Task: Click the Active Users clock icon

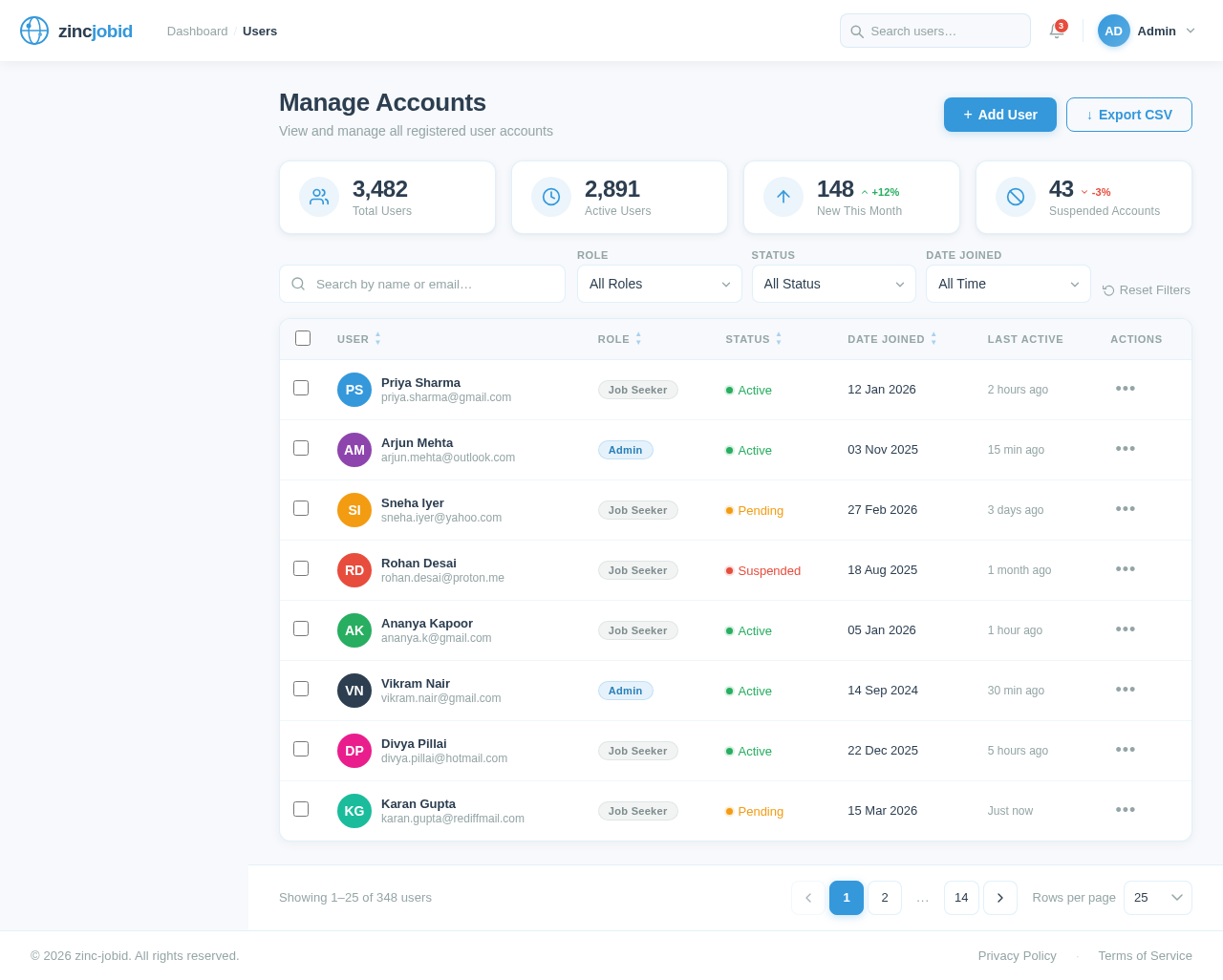Action: pos(550,197)
